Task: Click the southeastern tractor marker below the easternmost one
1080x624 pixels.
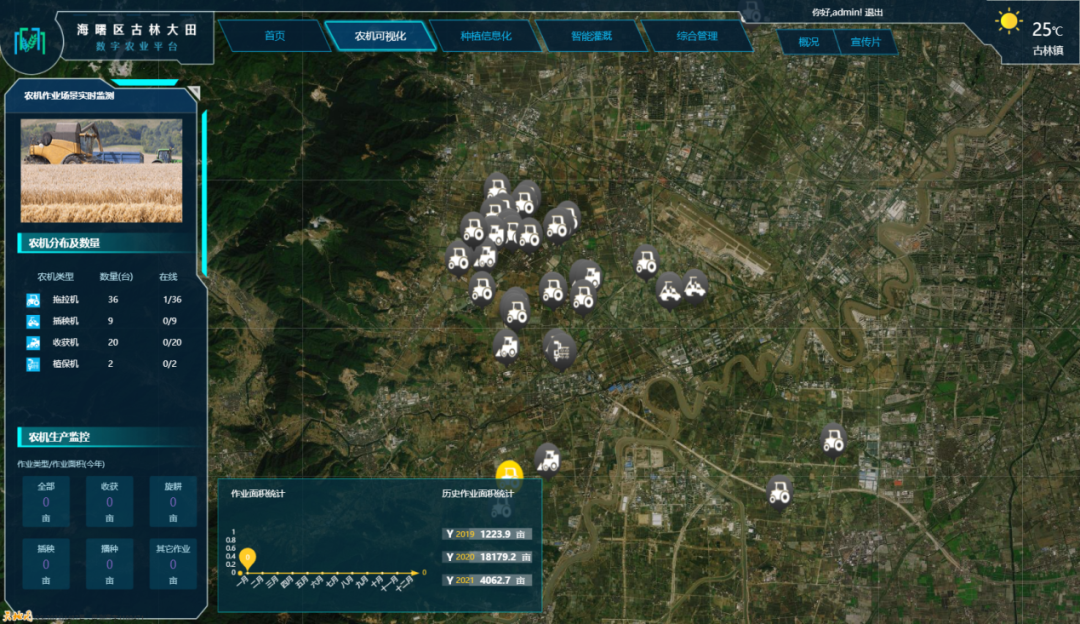Action: 780,492
